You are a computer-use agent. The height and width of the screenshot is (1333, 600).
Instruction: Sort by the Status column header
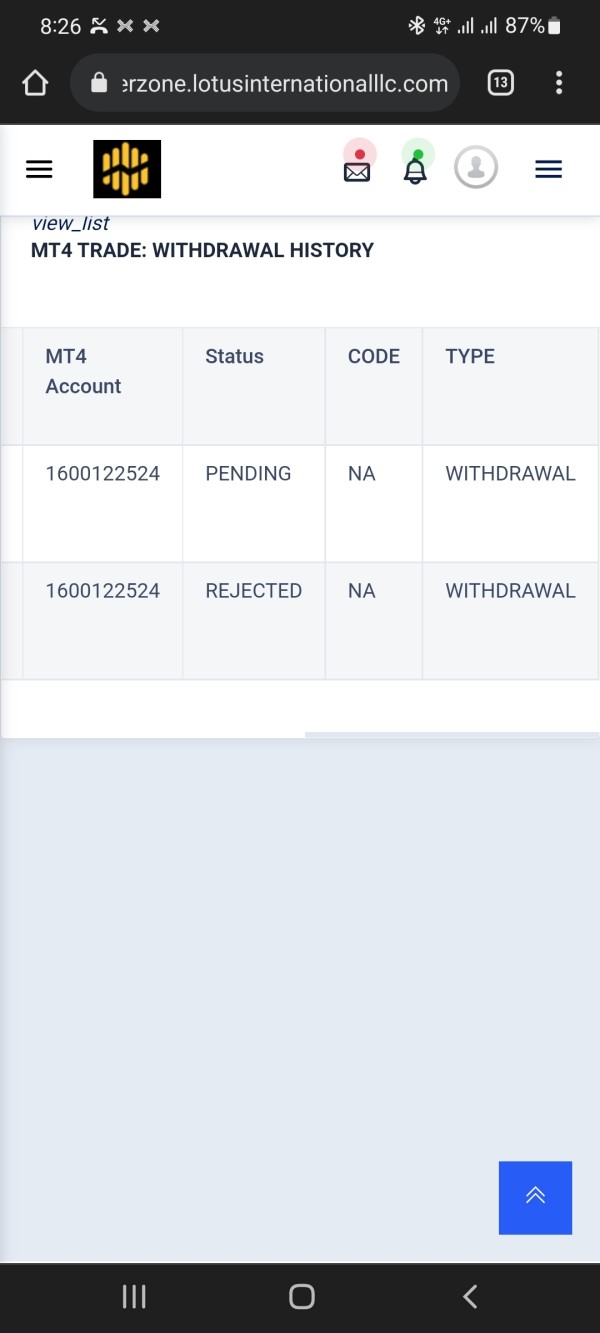point(234,356)
